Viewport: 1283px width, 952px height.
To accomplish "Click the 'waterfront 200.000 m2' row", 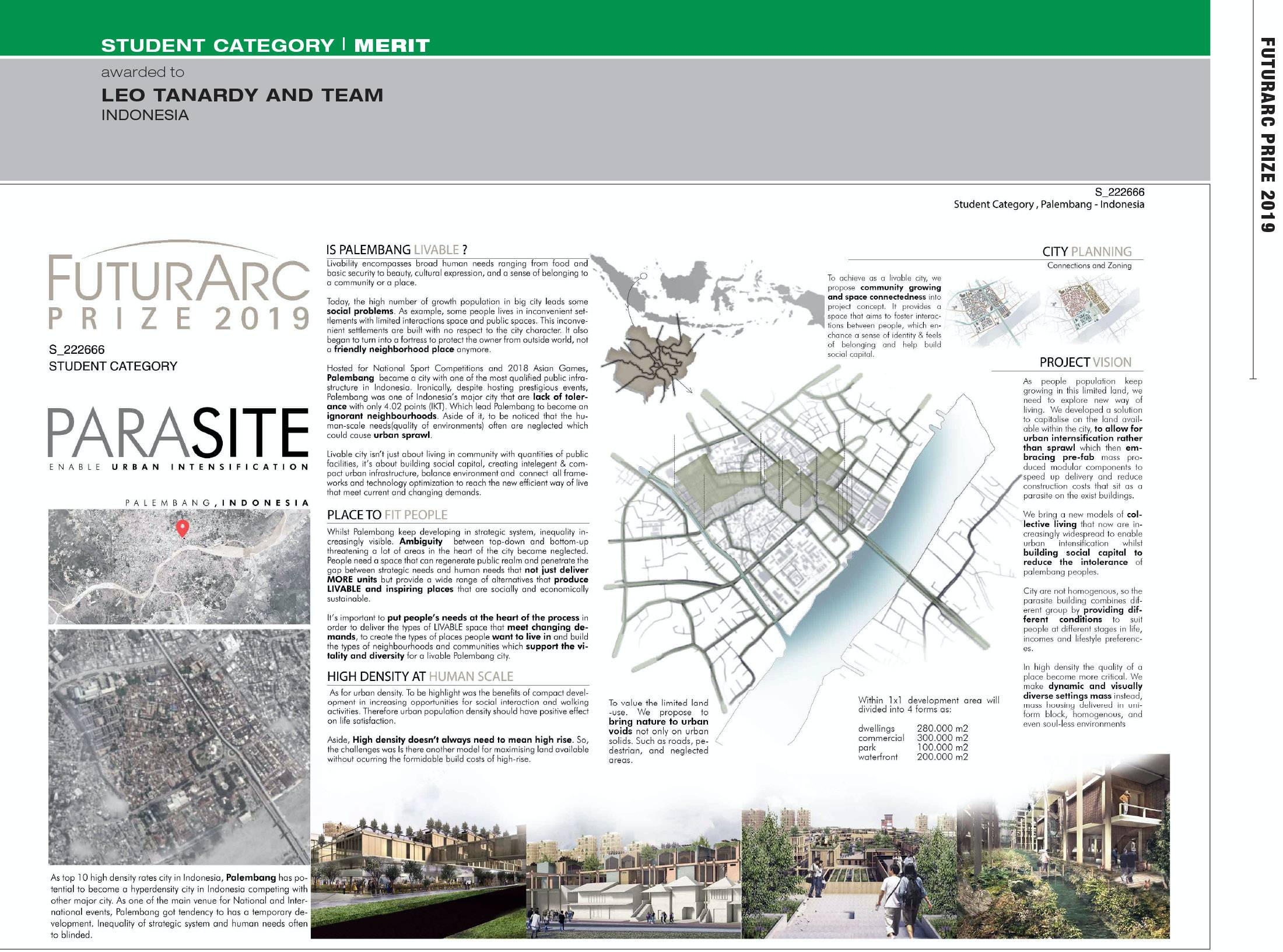I will (x=913, y=757).
